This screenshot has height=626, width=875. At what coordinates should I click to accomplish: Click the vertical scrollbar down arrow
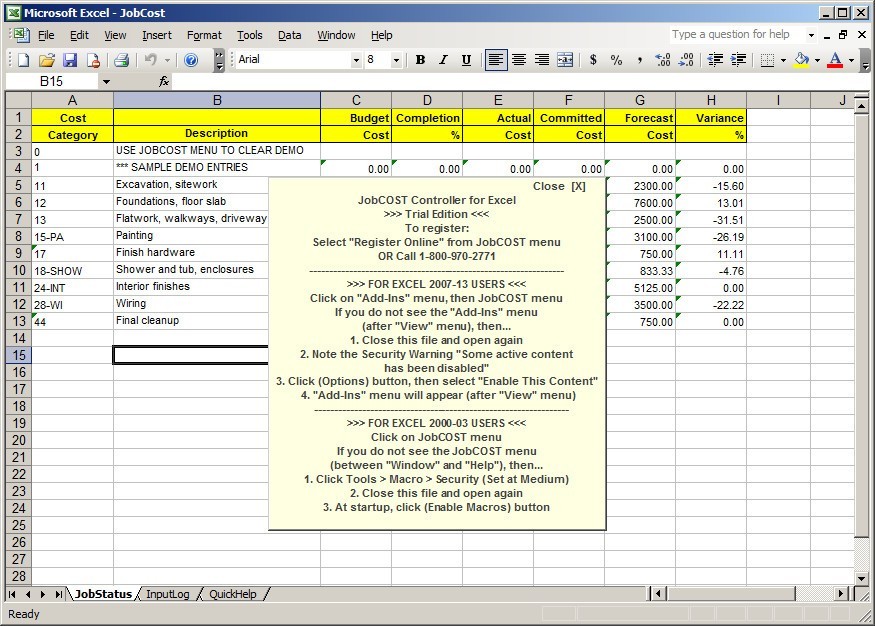click(862, 579)
